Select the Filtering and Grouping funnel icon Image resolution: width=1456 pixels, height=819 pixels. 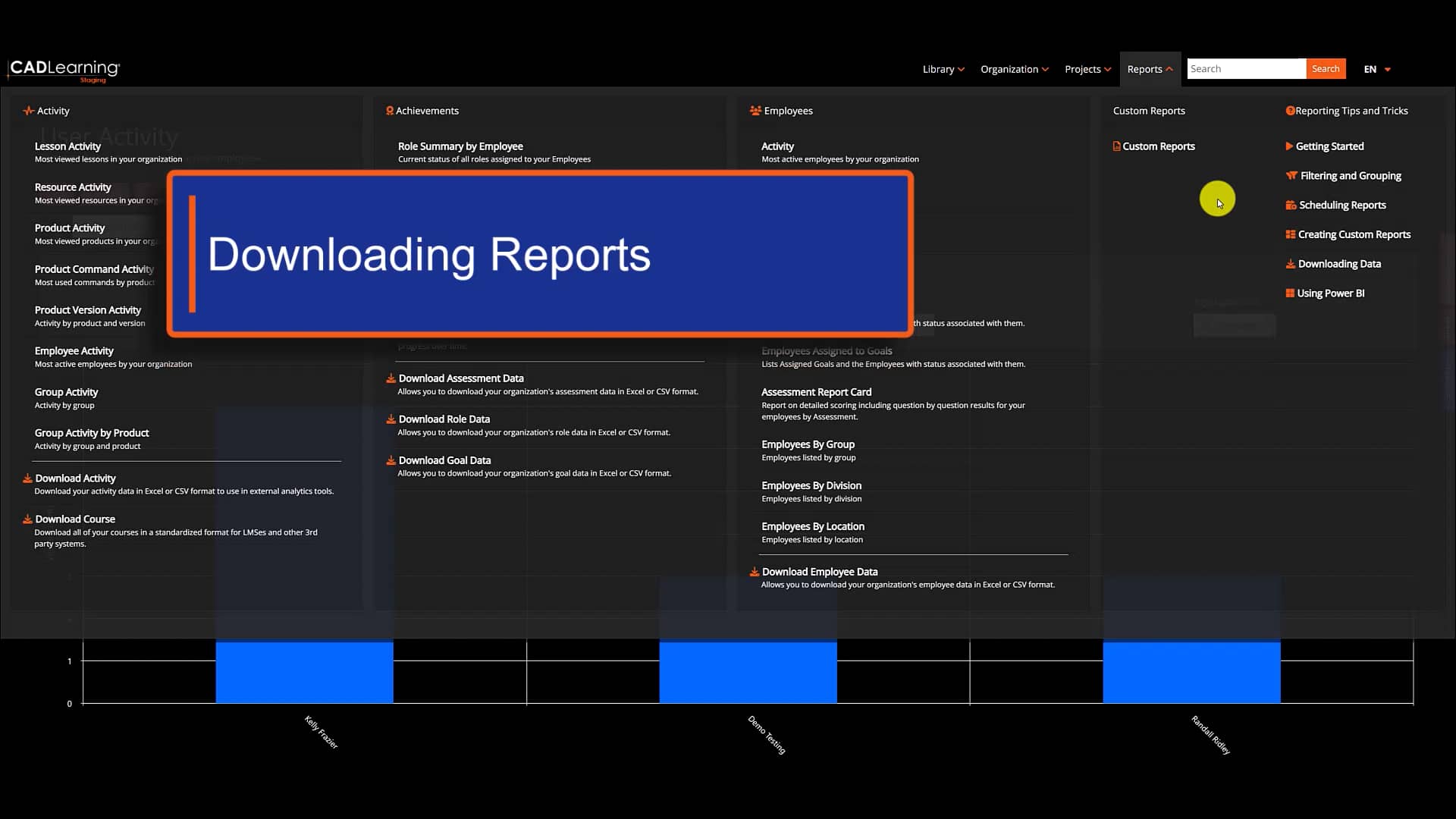point(1291,175)
